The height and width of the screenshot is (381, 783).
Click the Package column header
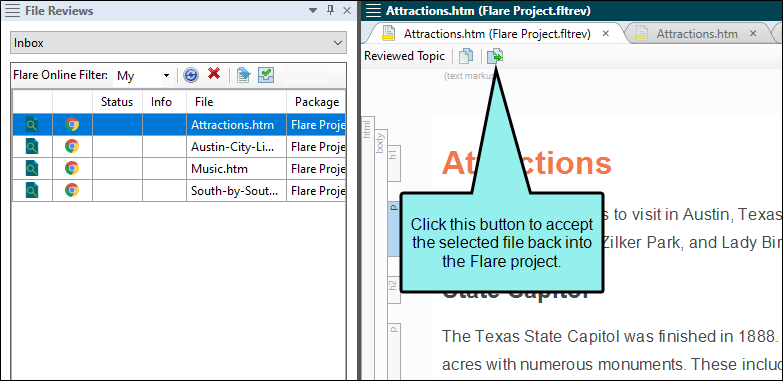[317, 102]
